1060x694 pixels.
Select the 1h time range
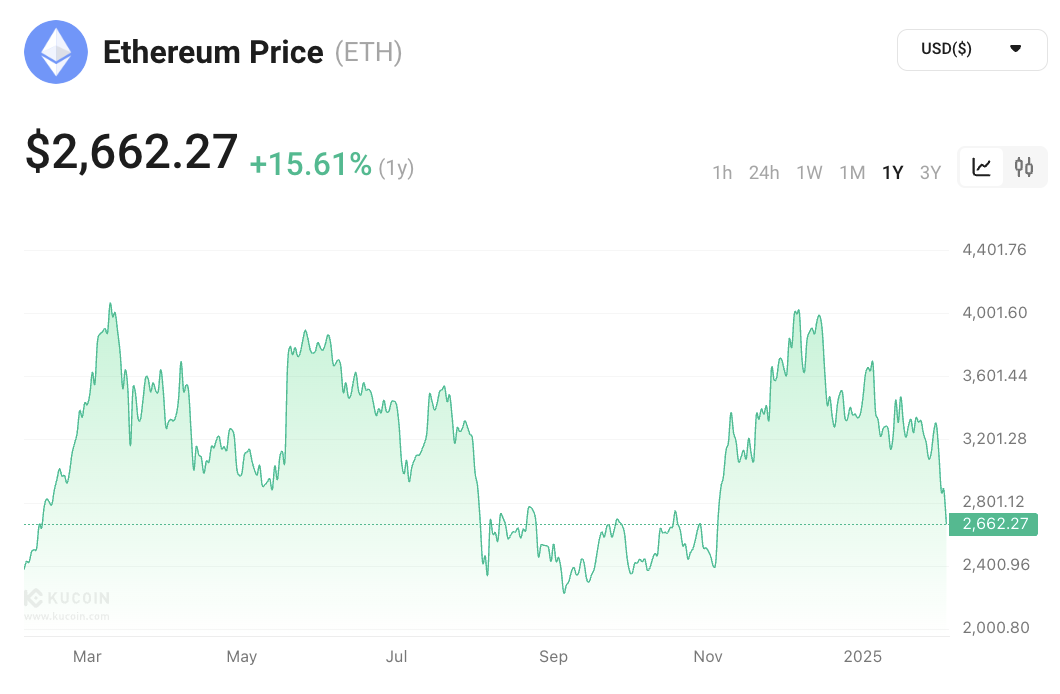(x=722, y=172)
